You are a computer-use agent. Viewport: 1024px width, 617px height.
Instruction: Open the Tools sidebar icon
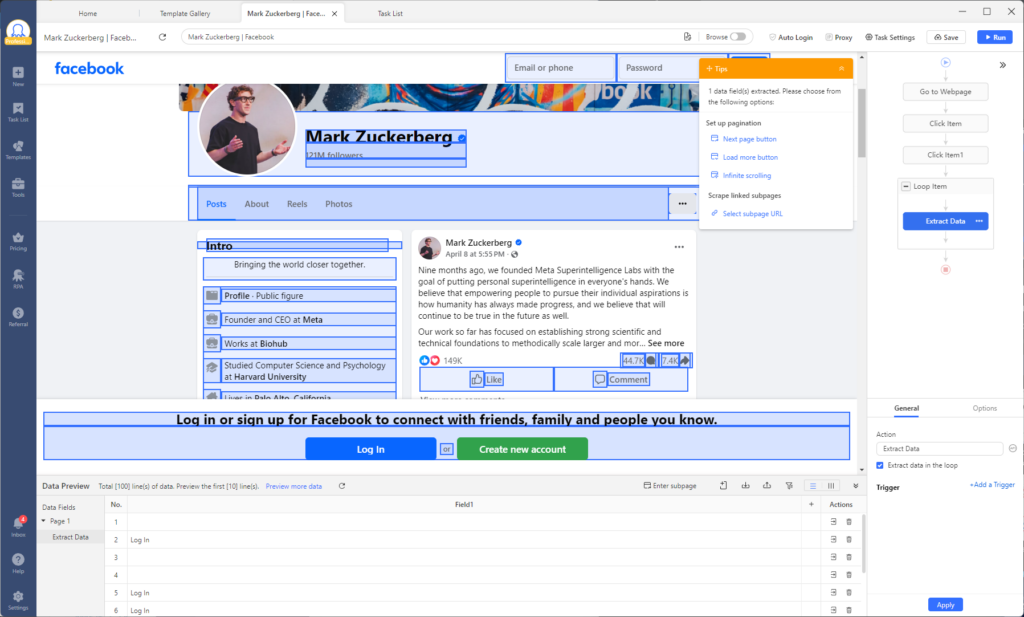pyautogui.click(x=18, y=187)
